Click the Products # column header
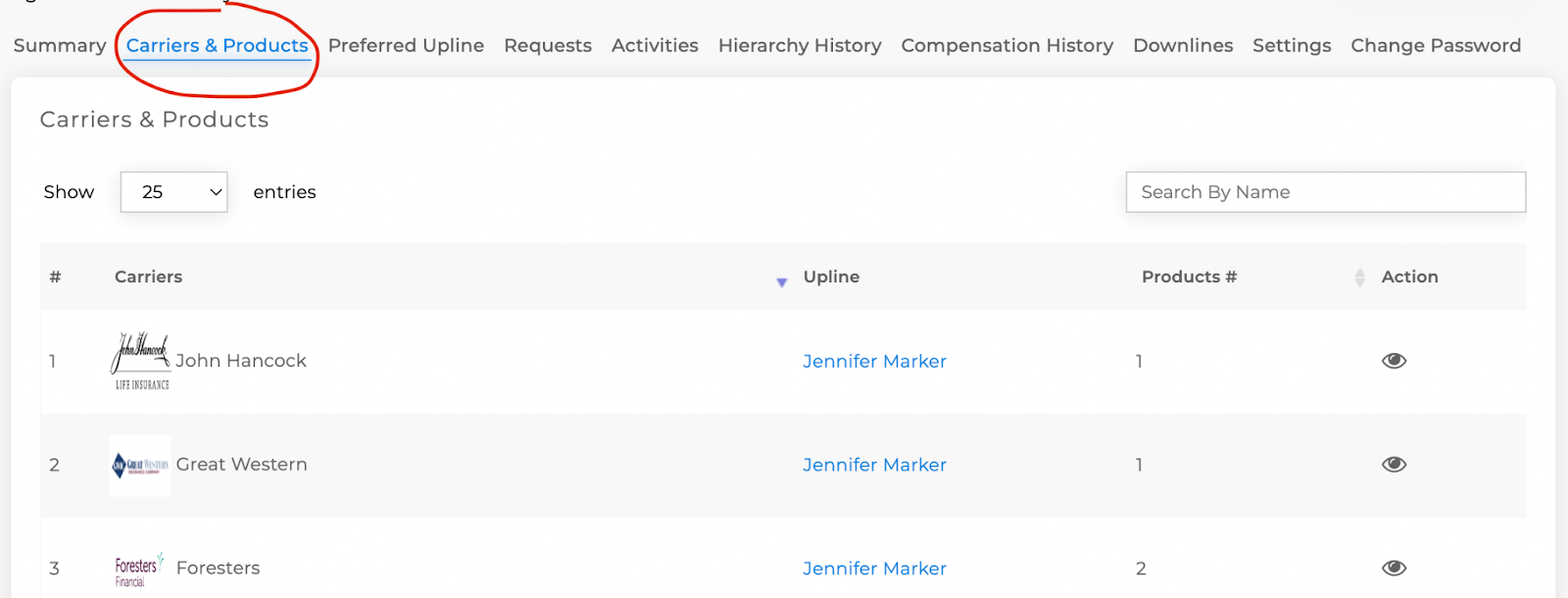The image size is (1568, 598). click(1189, 277)
